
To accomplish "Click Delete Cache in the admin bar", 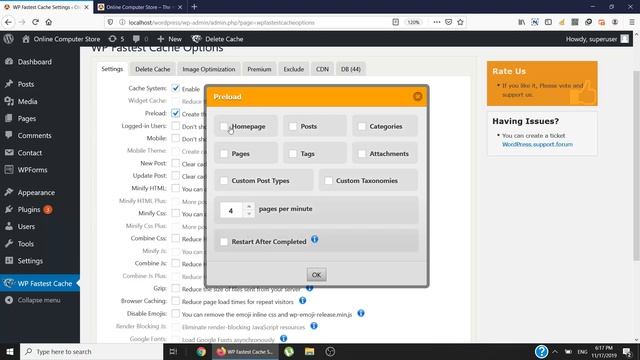I will pyautogui.click(x=218, y=39).
